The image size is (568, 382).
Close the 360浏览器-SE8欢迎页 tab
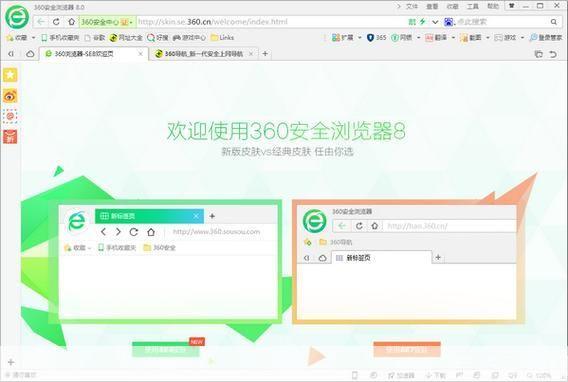(x=141, y=54)
